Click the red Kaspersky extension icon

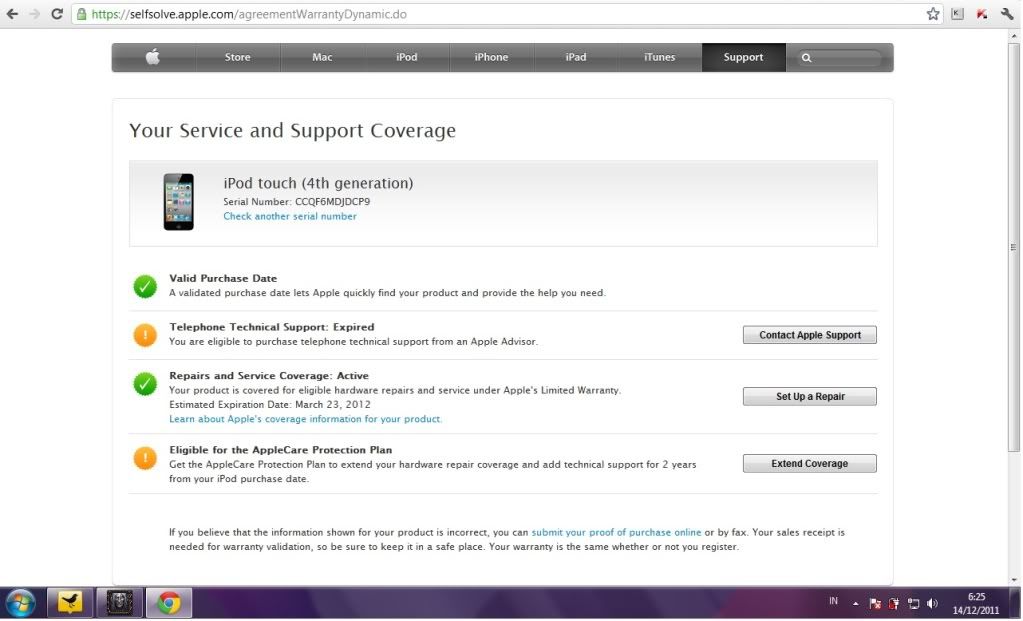982,14
